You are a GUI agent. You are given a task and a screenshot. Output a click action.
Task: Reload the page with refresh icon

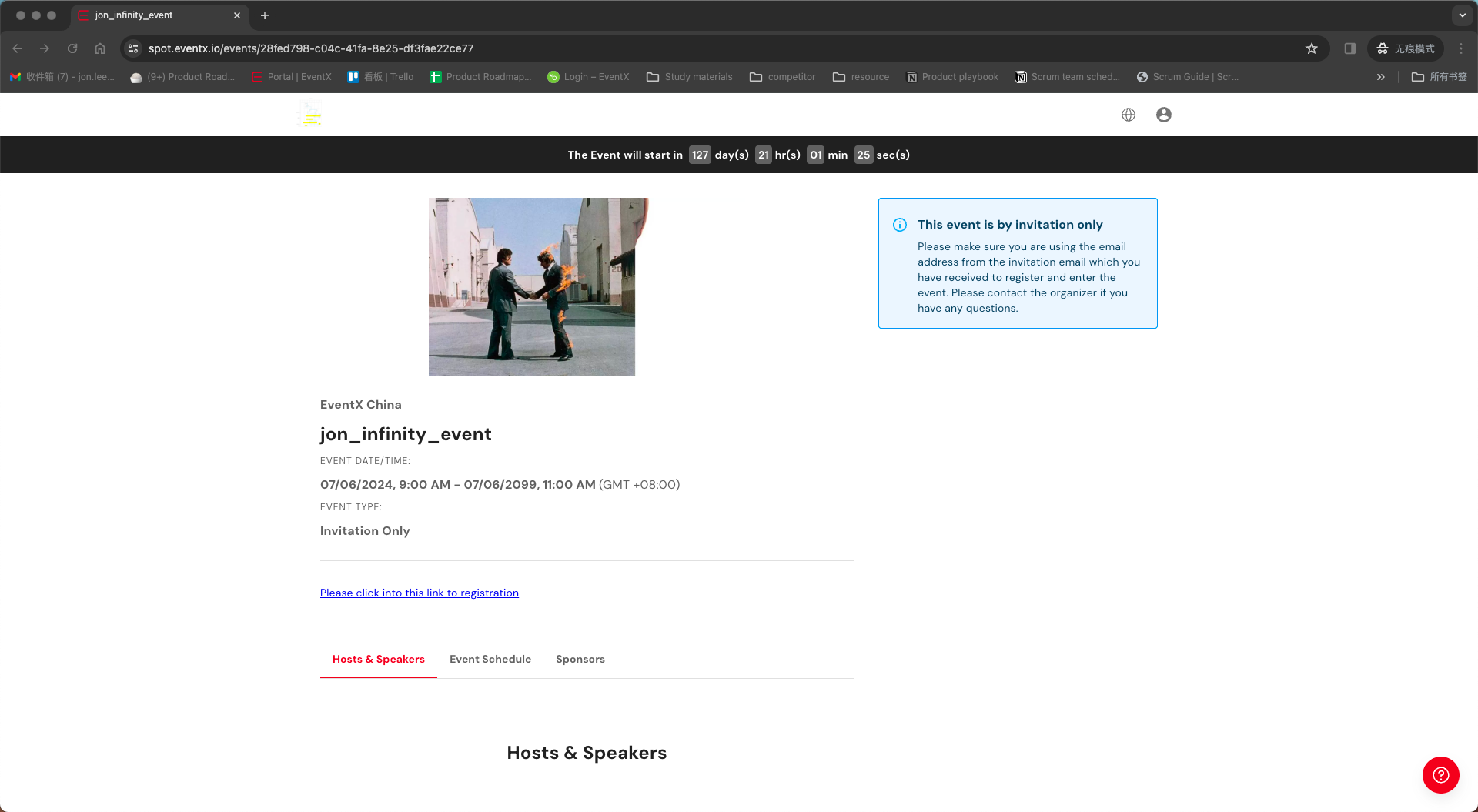[x=72, y=48]
